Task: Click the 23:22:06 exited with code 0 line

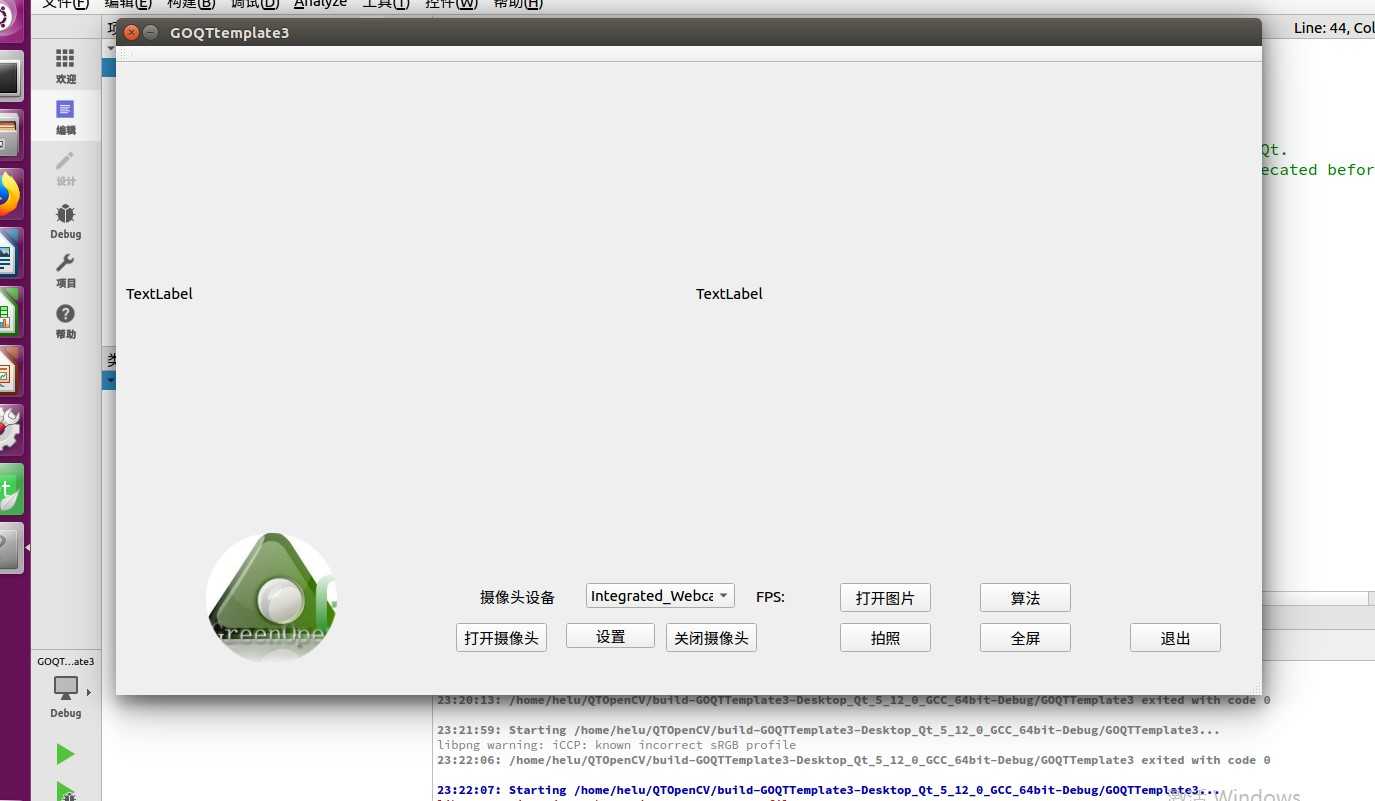Action: point(853,760)
